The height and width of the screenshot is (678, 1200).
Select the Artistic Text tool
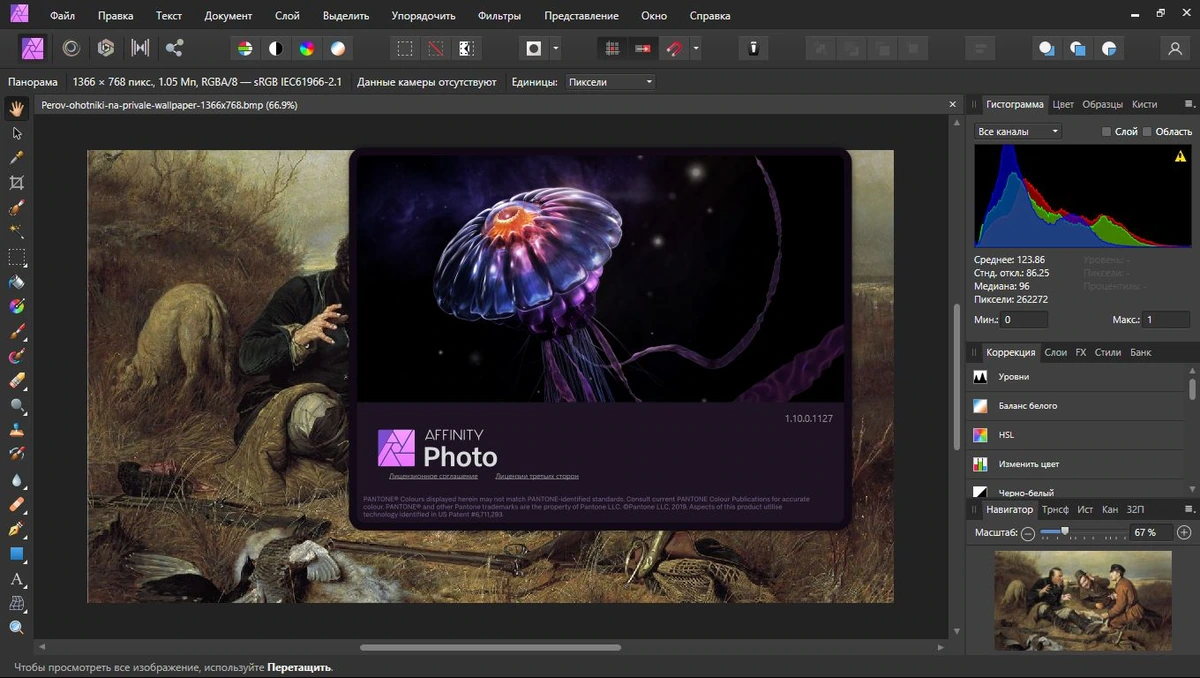[x=17, y=579]
